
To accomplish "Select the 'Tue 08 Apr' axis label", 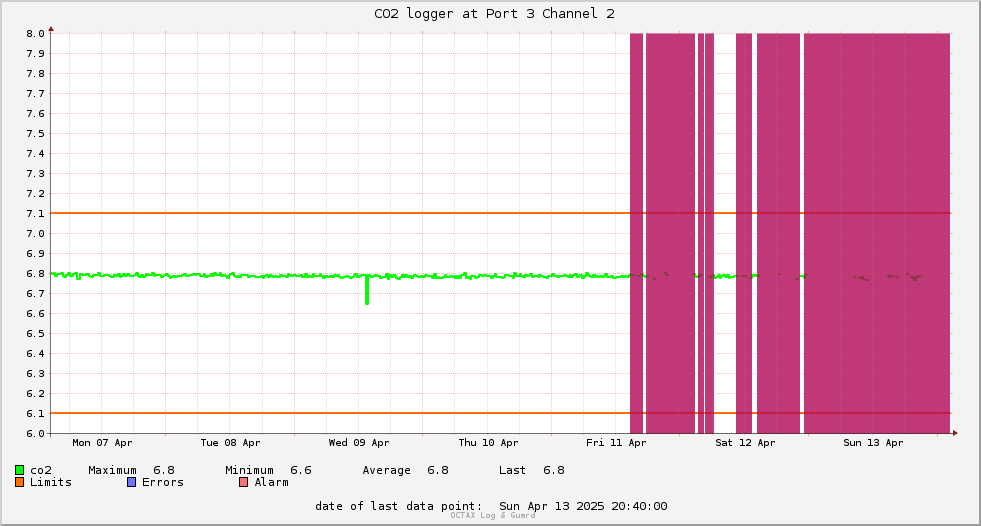I will pos(230,443).
